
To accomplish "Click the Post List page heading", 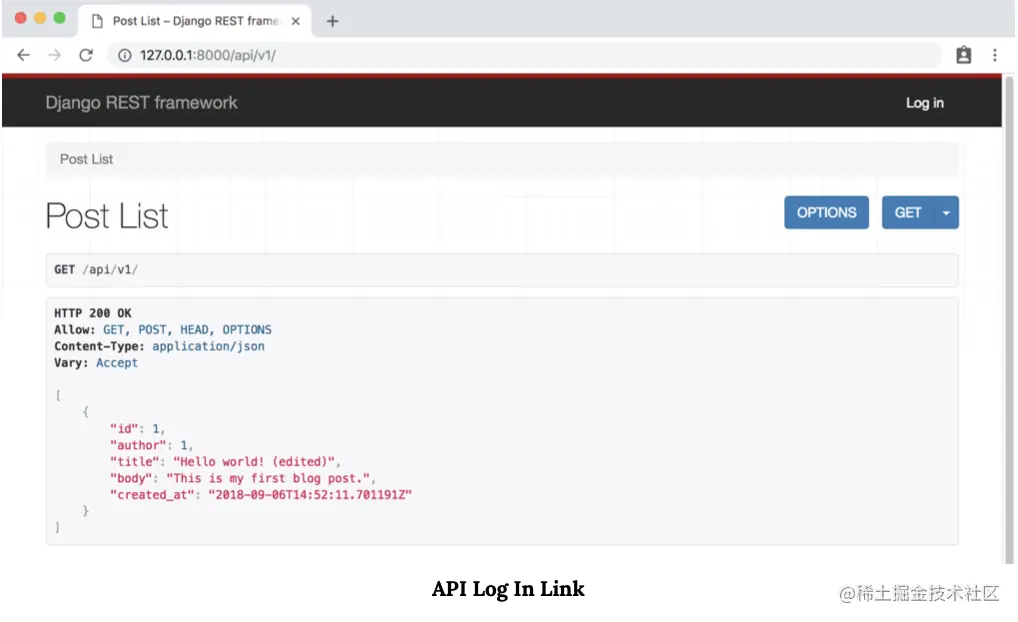I will tap(107, 216).
